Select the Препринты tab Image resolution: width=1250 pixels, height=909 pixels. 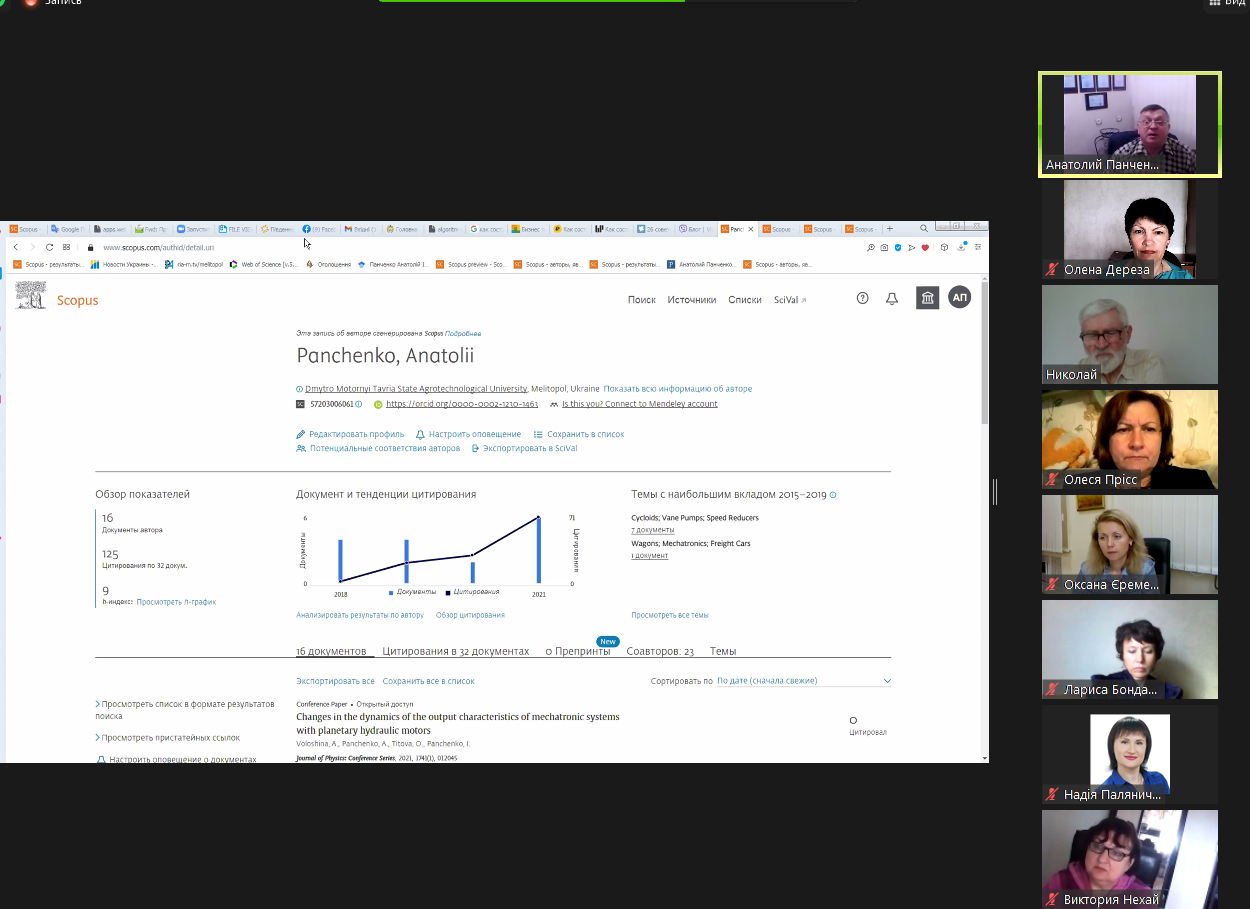pos(578,651)
